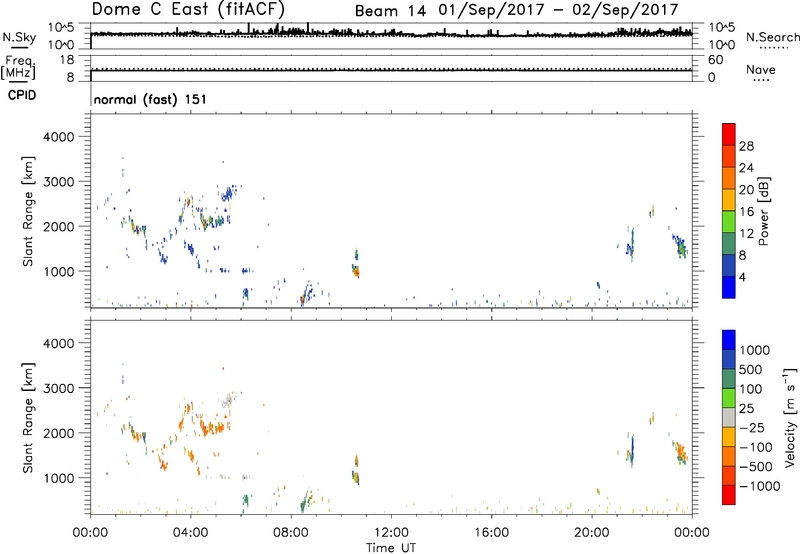Viewport: 800px width, 554px height.
Task: Click '4000' on power panel range axis
Action: 59,137
